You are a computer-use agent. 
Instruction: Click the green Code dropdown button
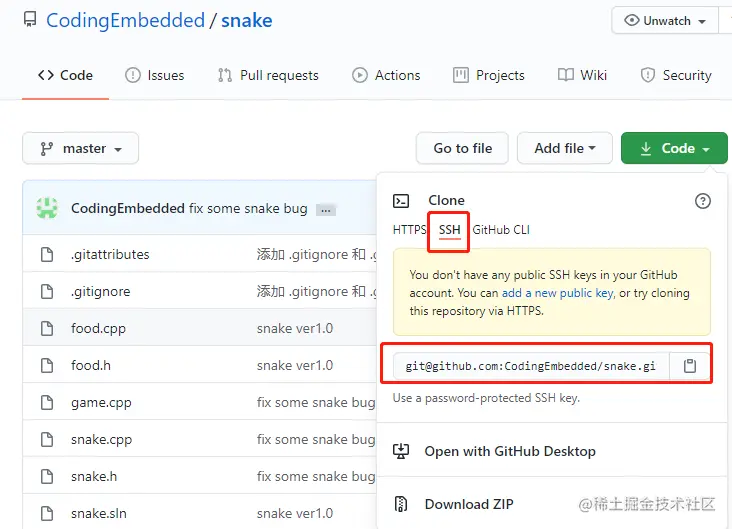pos(674,148)
